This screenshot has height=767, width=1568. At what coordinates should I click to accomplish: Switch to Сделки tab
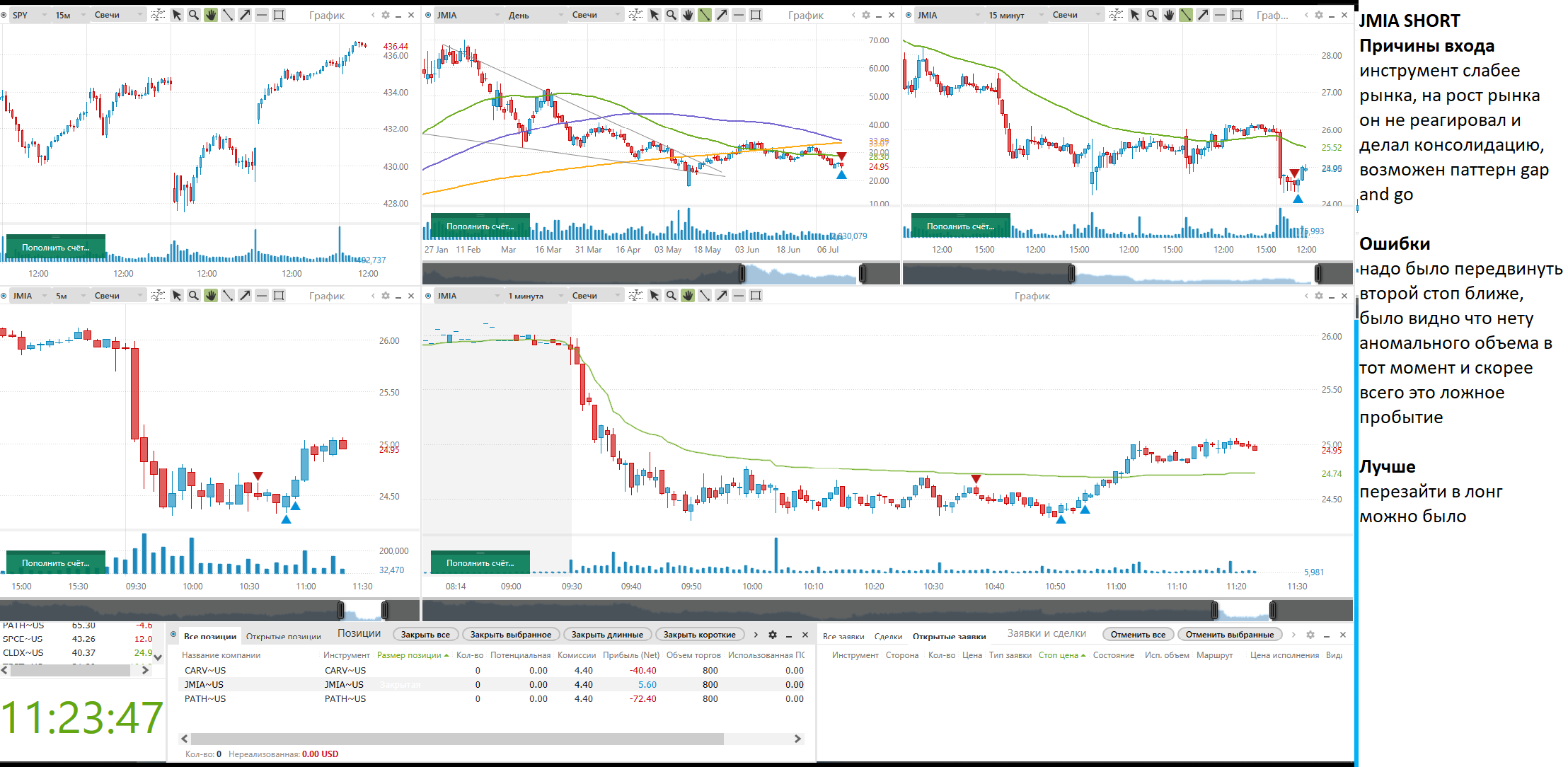click(888, 636)
